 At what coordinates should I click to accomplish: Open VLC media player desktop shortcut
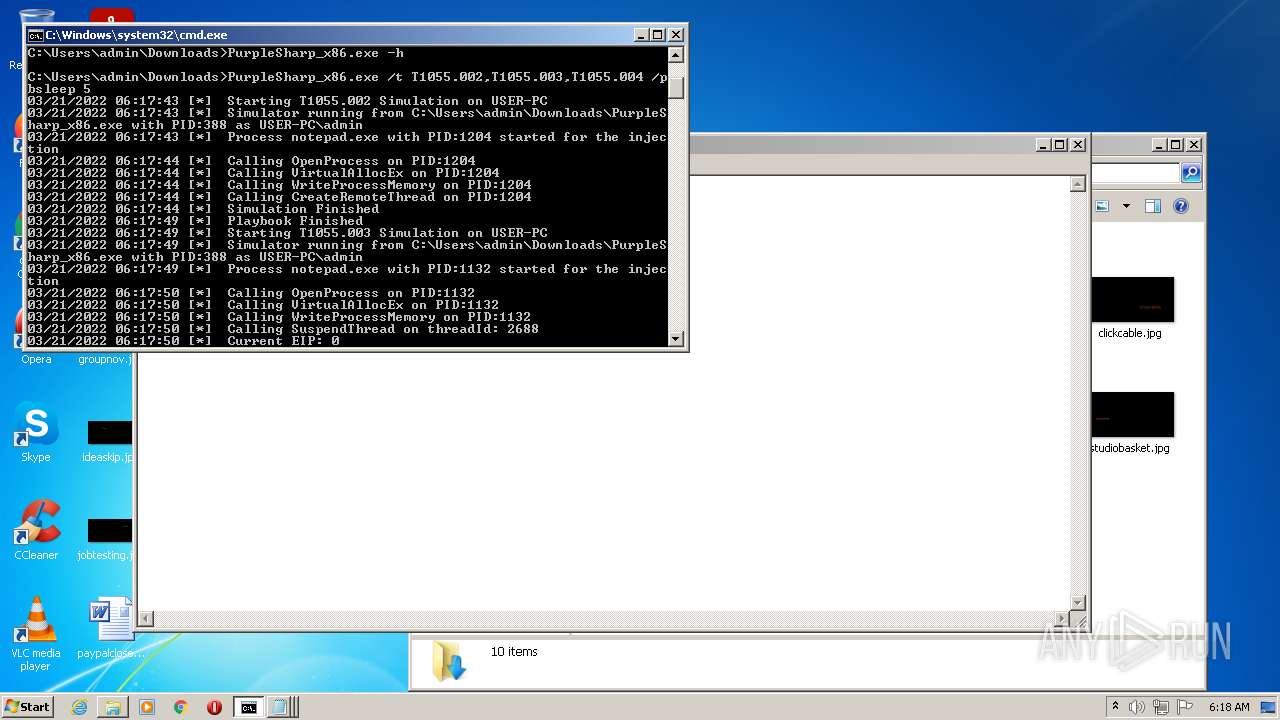[x=36, y=634]
